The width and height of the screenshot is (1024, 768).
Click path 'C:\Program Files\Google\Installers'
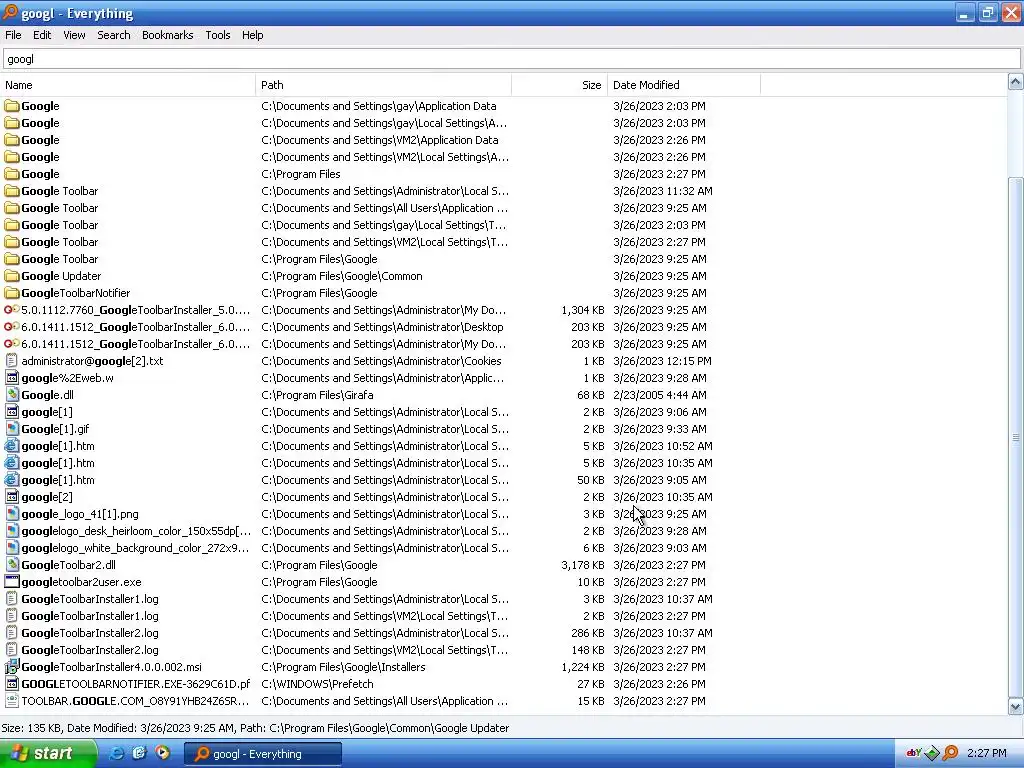click(343, 667)
